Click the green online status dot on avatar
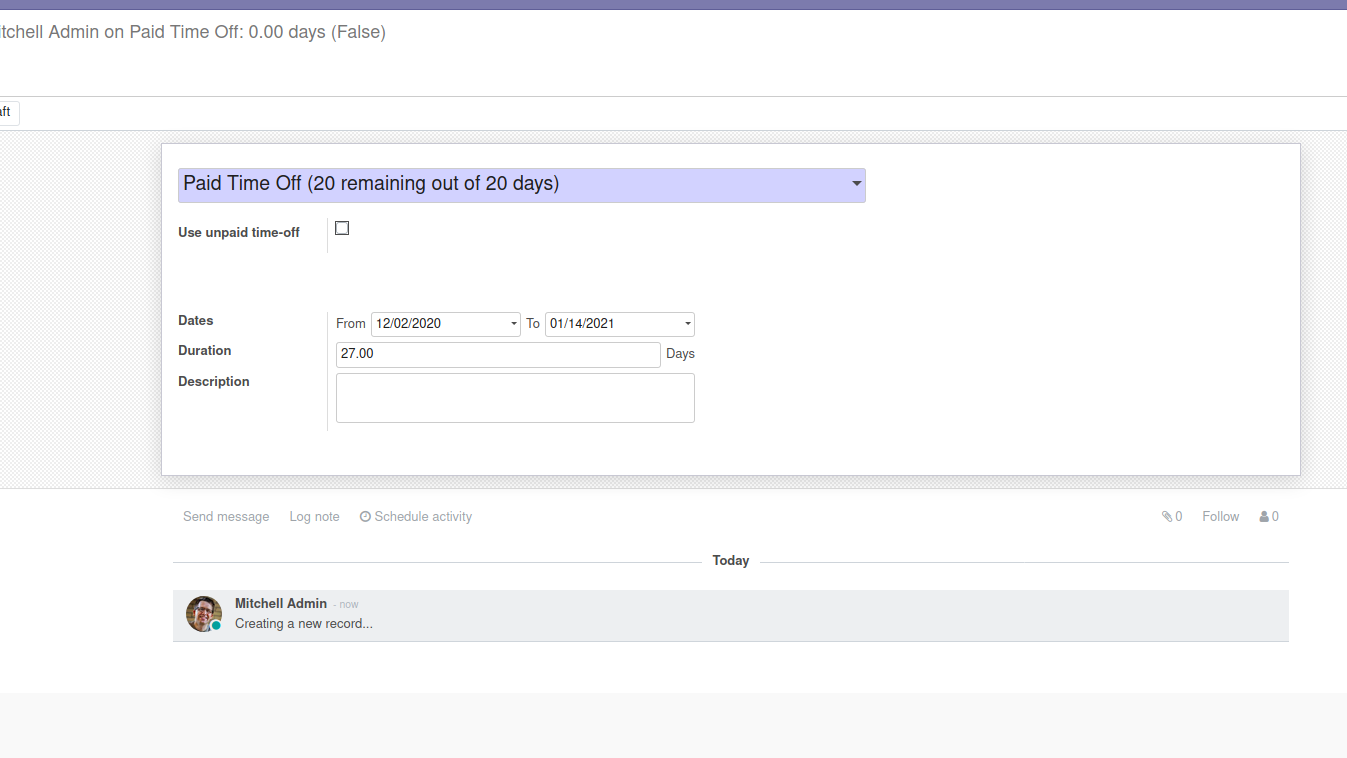This screenshot has width=1347, height=758. pyautogui.click(x=216, y=626)
